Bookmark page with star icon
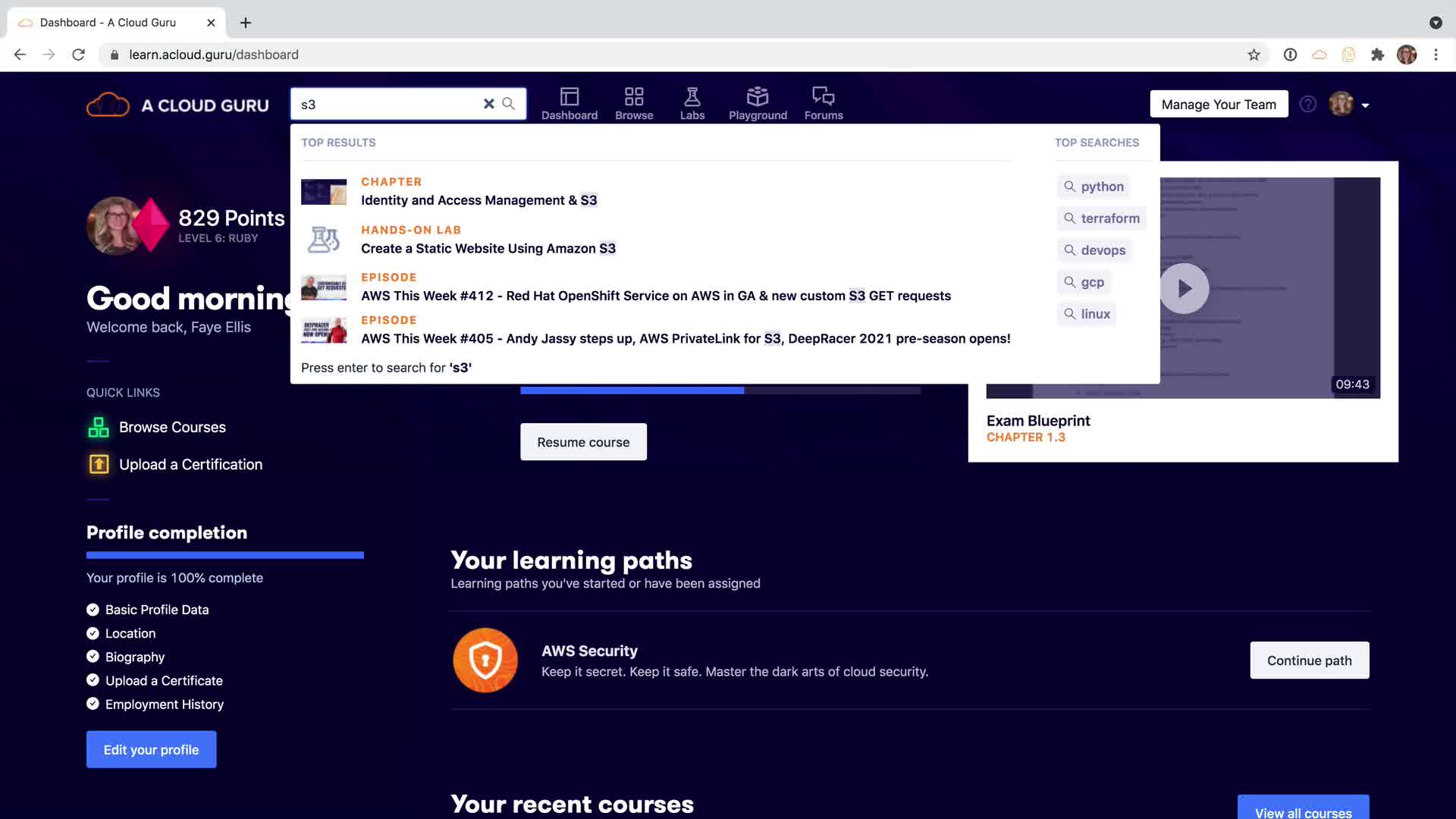This screenshot has width=1456, height=819. pos(1254,55)
